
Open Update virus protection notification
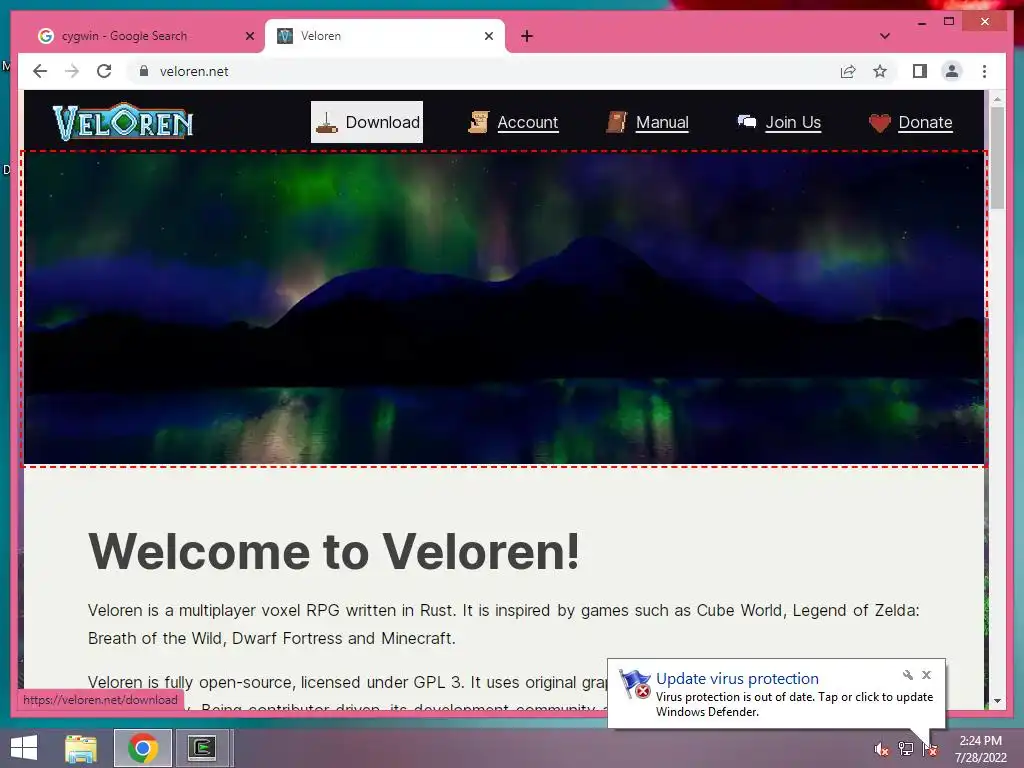pos(776,694)
